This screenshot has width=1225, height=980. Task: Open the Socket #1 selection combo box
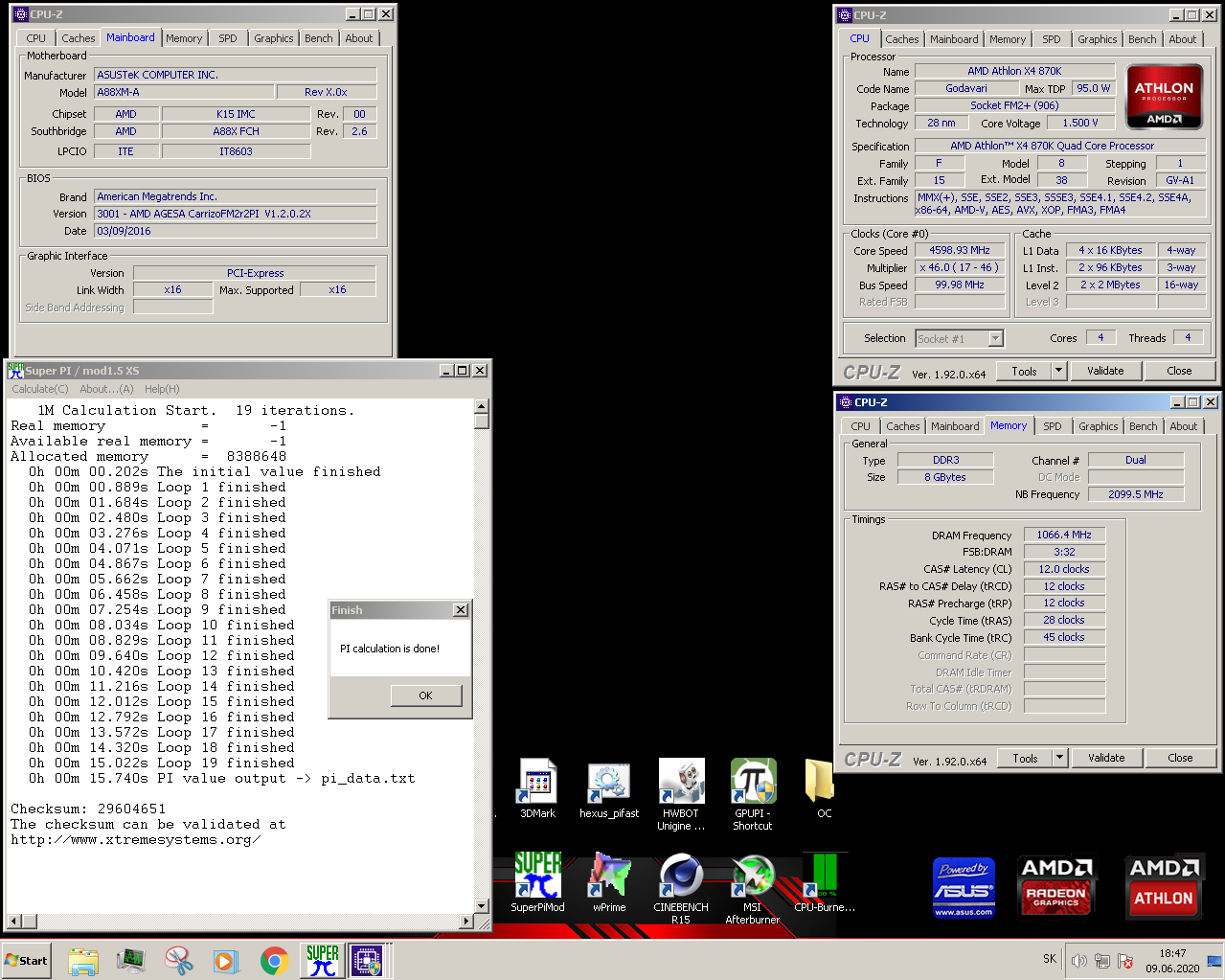pos(959,338)
